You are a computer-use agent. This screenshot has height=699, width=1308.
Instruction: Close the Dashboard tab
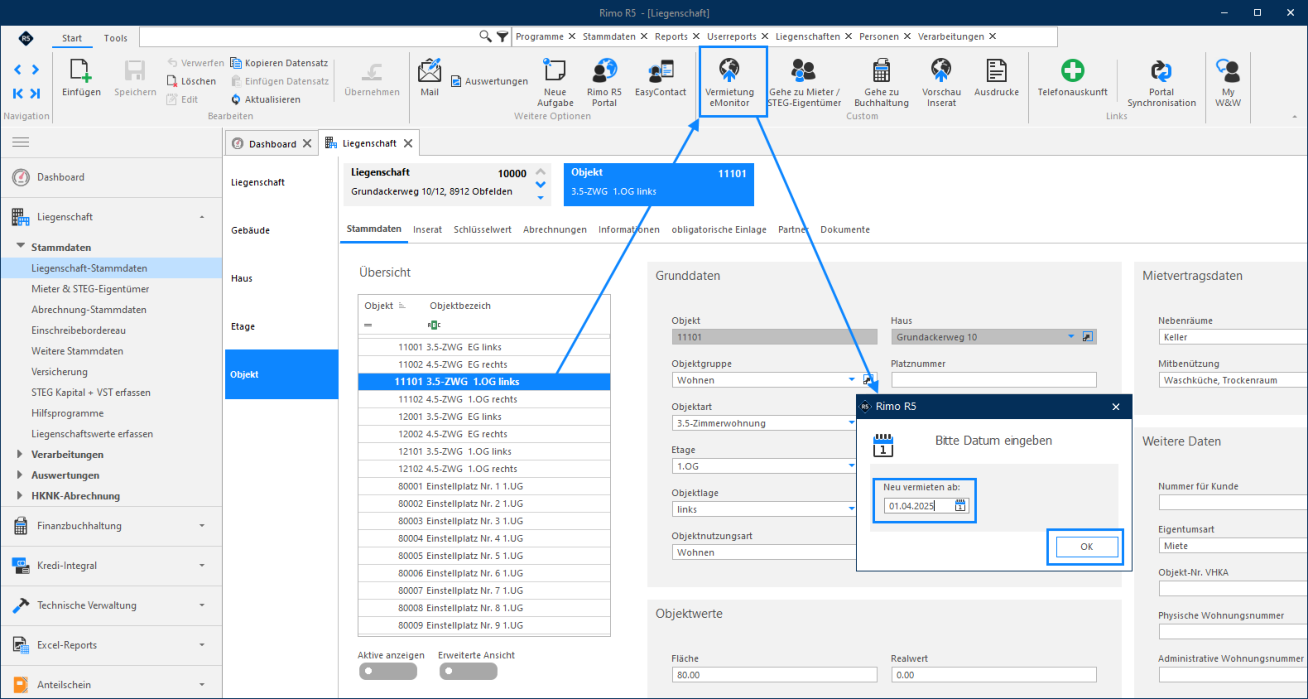[x=307, y=143]
